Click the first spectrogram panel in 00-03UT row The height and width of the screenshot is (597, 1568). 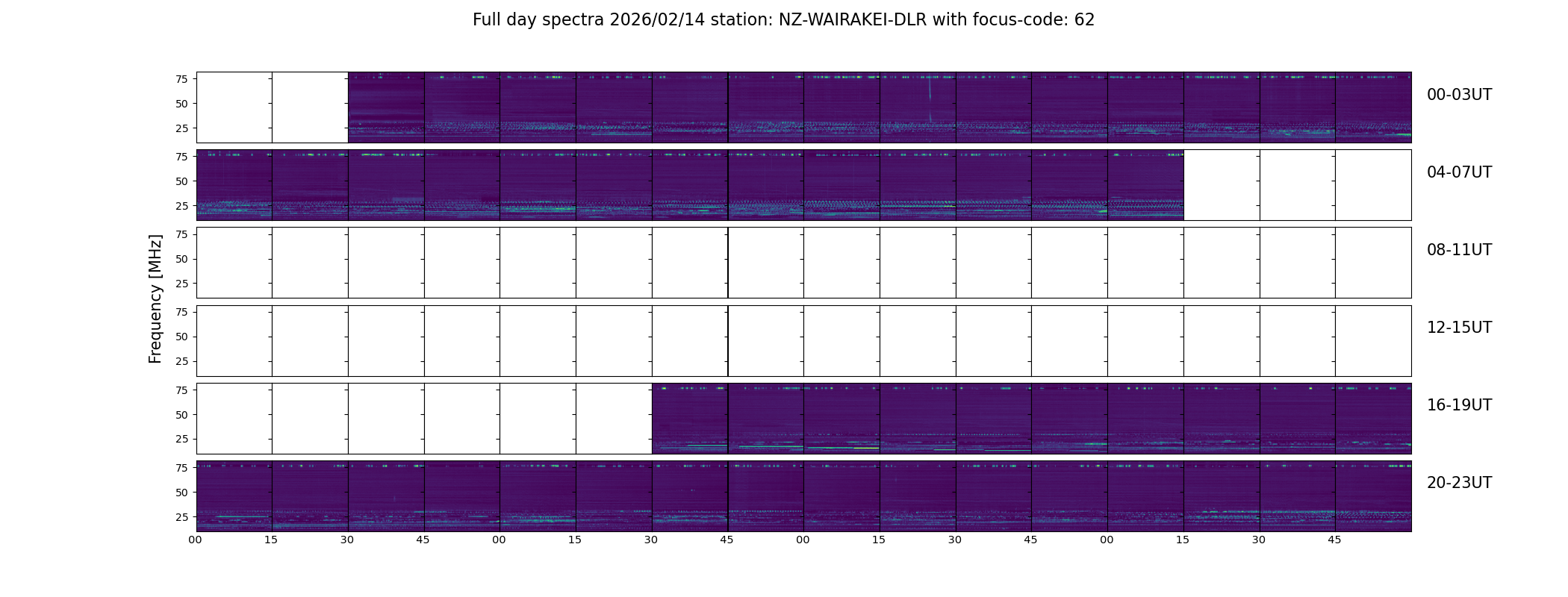(386, 107)
